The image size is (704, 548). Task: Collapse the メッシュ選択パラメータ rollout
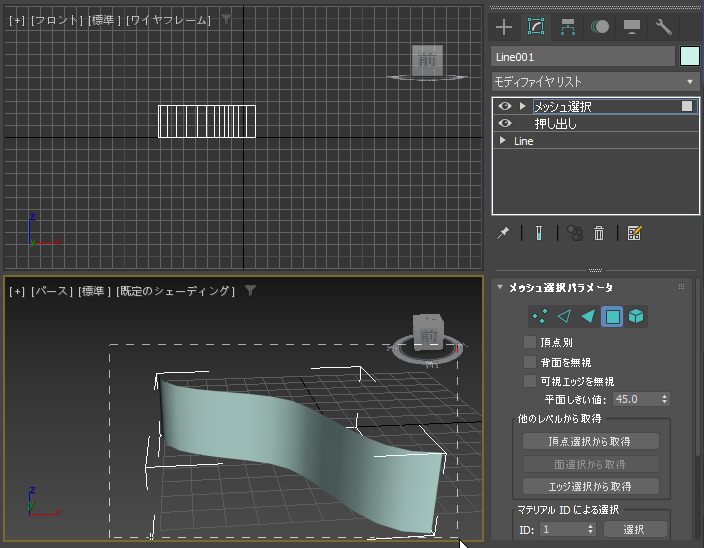point(500,287)
